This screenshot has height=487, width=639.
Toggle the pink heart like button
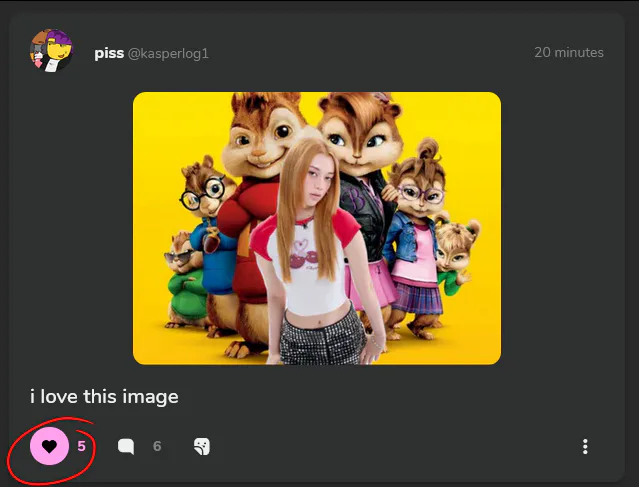click(49, 446)
